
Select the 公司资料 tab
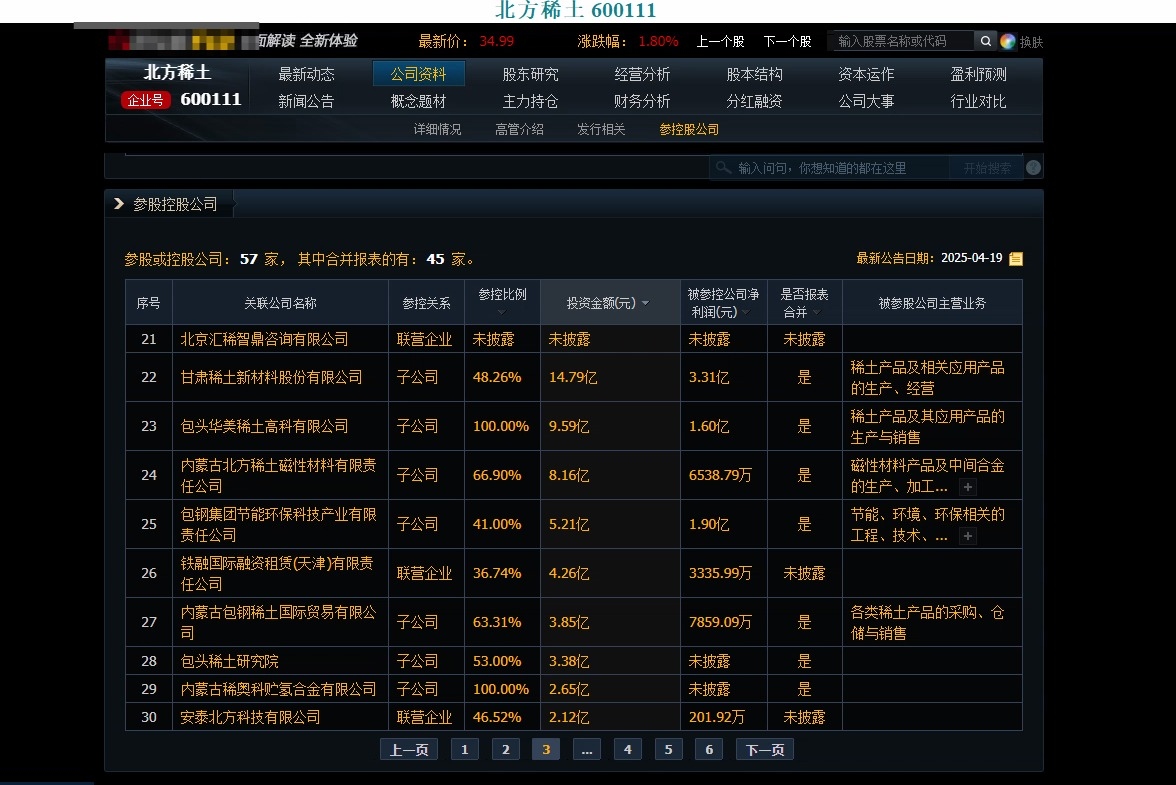(418, 74)
